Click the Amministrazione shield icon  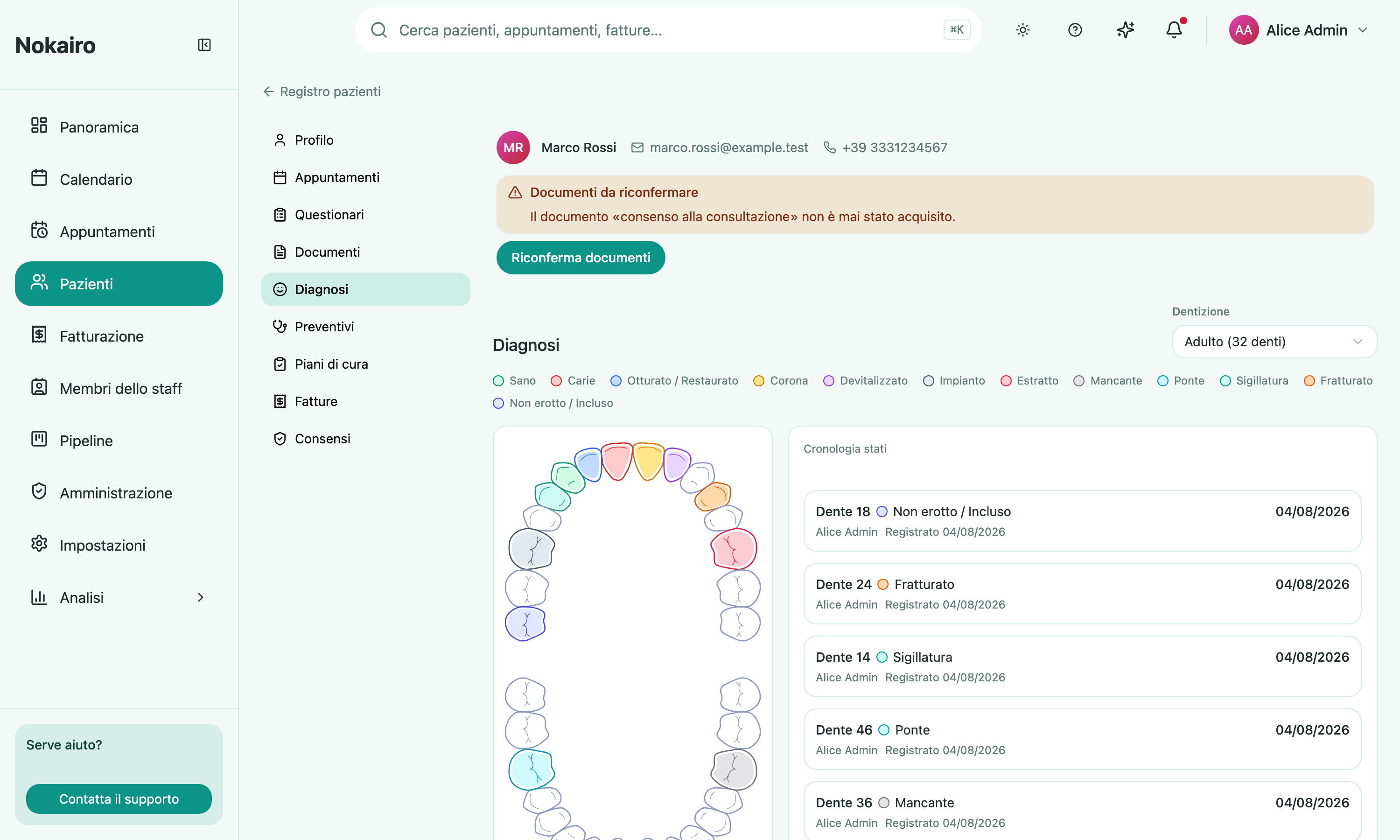point(39,491)
